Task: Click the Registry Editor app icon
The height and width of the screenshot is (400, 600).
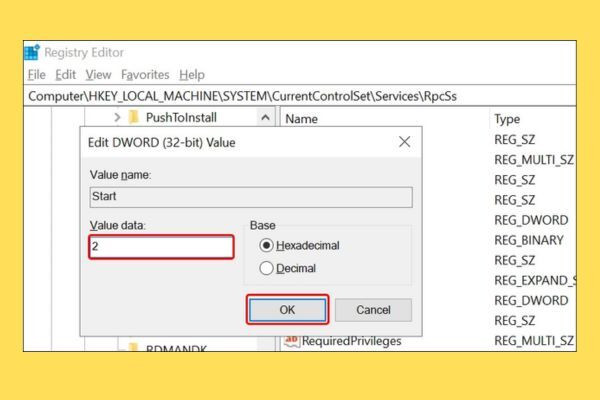Action: pyautogui.click(x=32, y=52)
